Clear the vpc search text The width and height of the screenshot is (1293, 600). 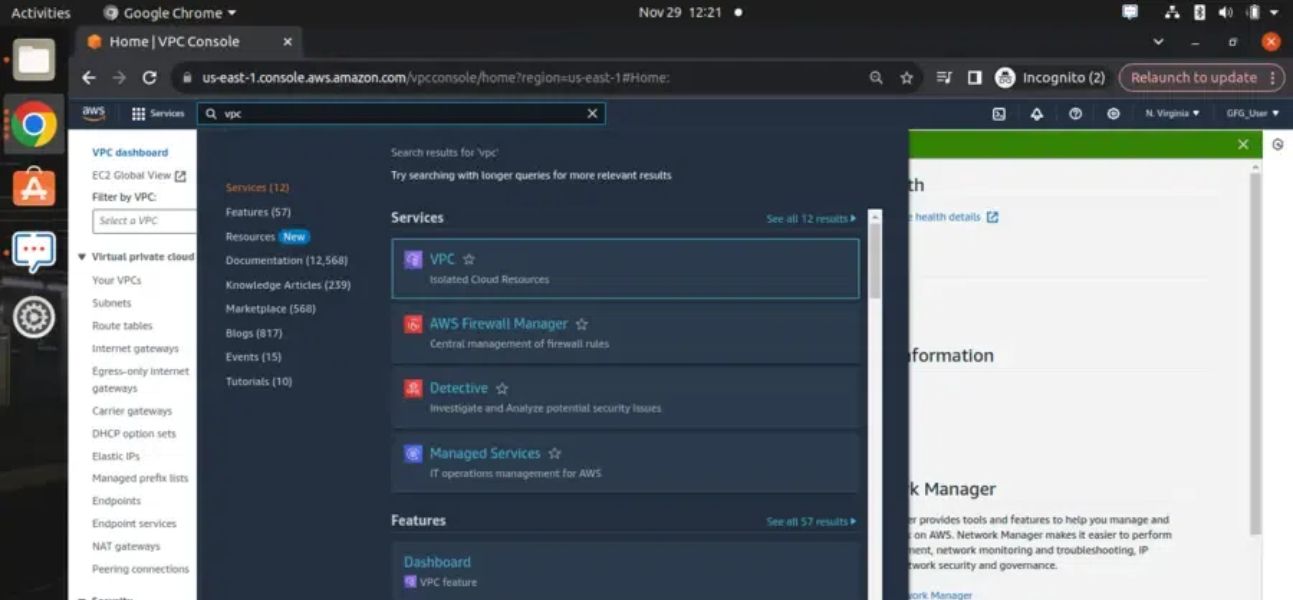pos(592,114)
